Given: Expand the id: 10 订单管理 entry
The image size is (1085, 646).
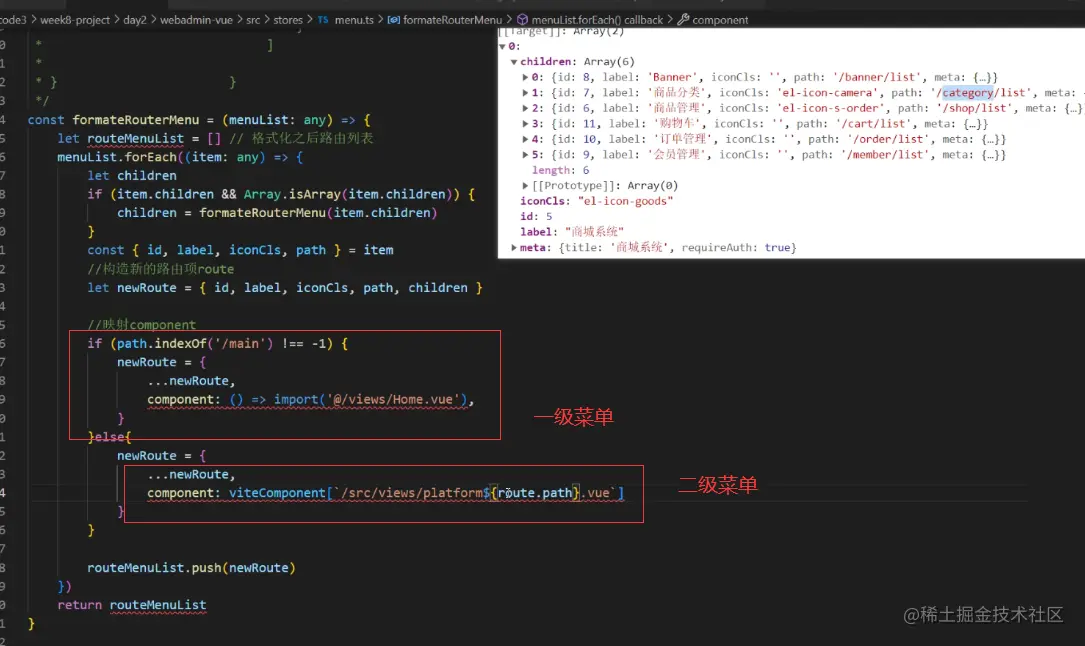Looking at the screenshot, I should pyautogui.click(x=525, y=139).
